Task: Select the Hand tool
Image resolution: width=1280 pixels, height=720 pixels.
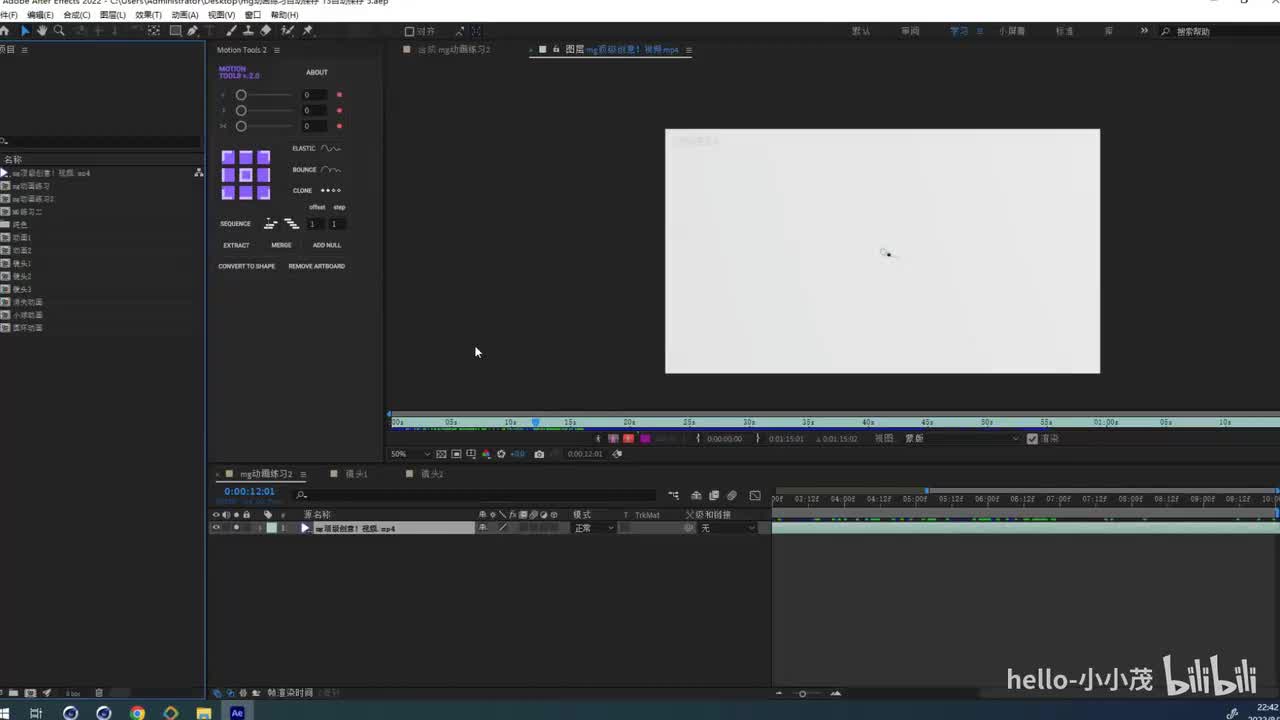Action: [x=42, y=31]
